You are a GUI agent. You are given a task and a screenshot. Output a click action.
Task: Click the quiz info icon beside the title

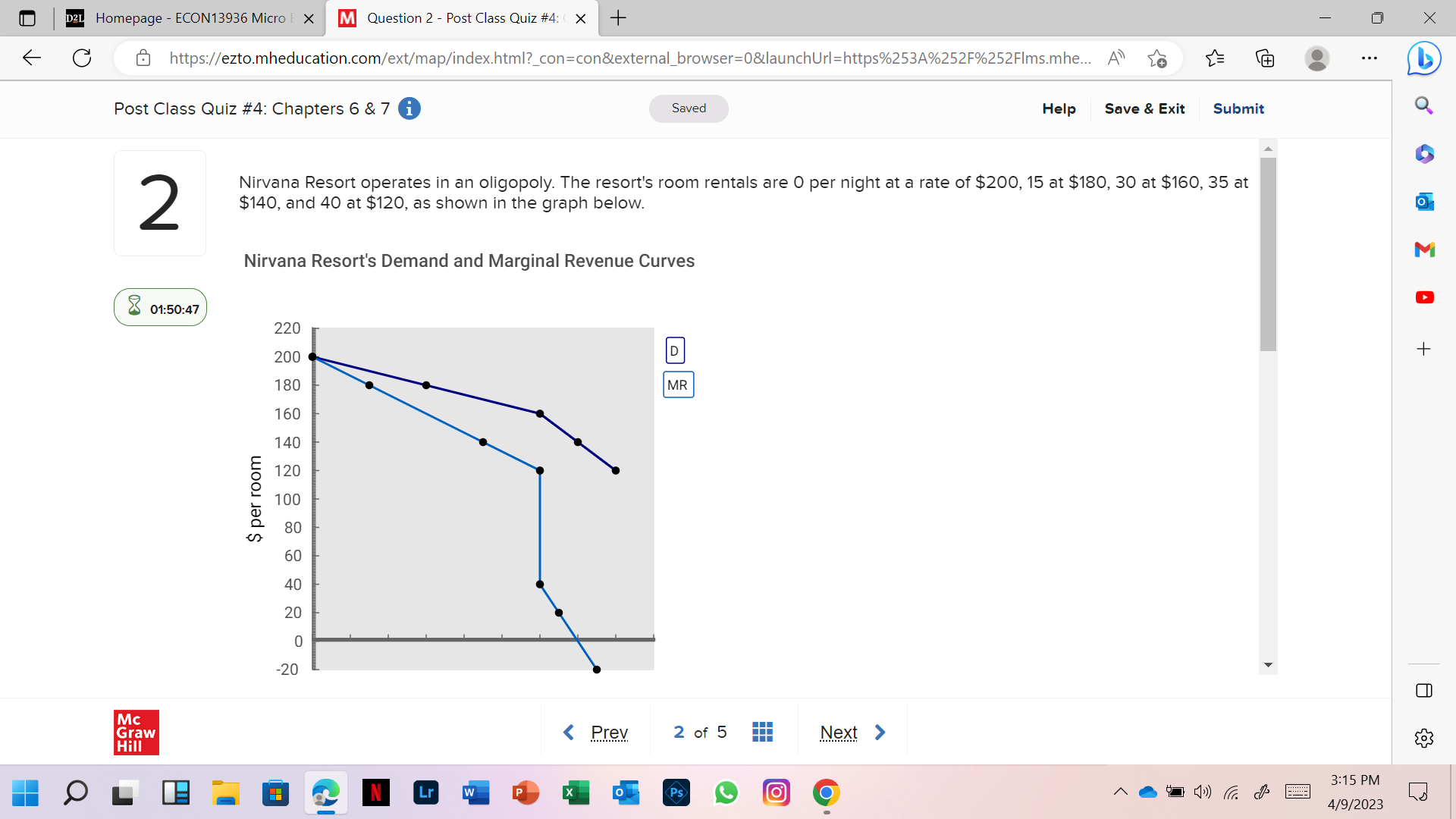(409, 108)
